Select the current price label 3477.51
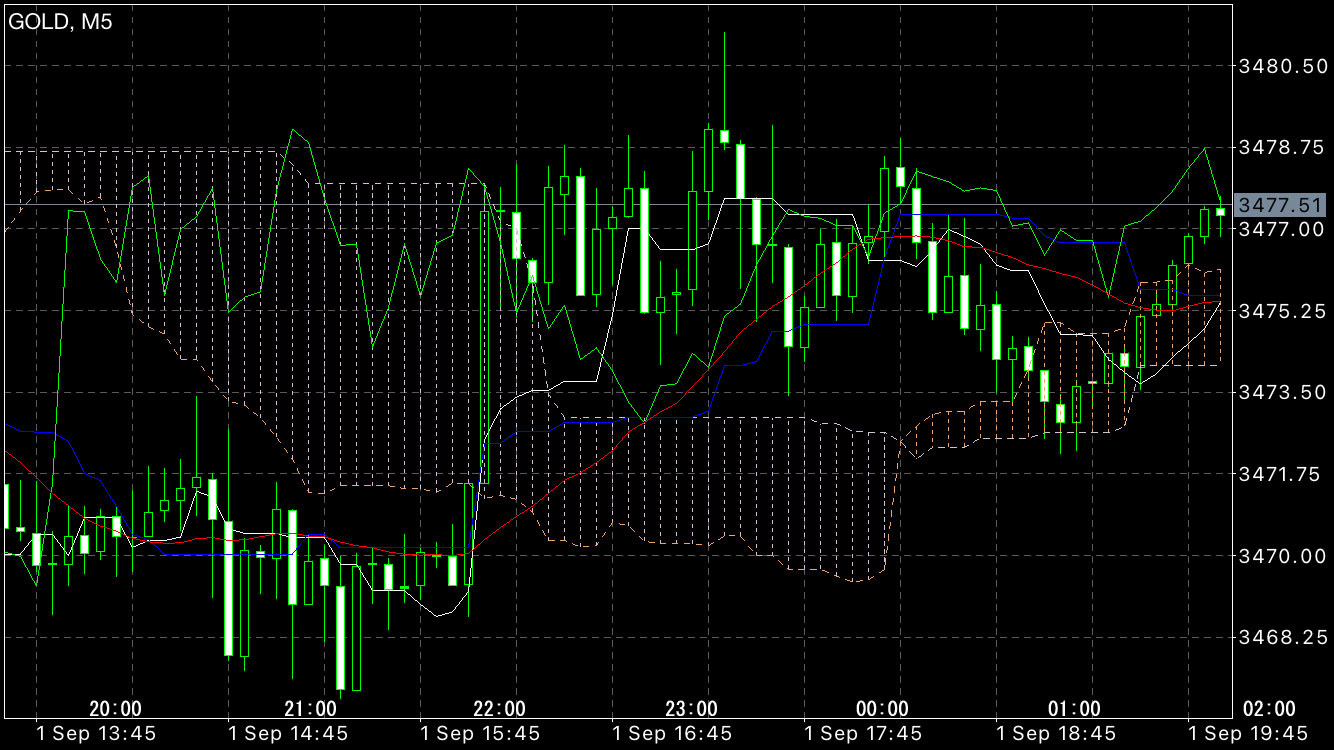The height and width of the screenshot is (750, 1334). coord(1281,206)
